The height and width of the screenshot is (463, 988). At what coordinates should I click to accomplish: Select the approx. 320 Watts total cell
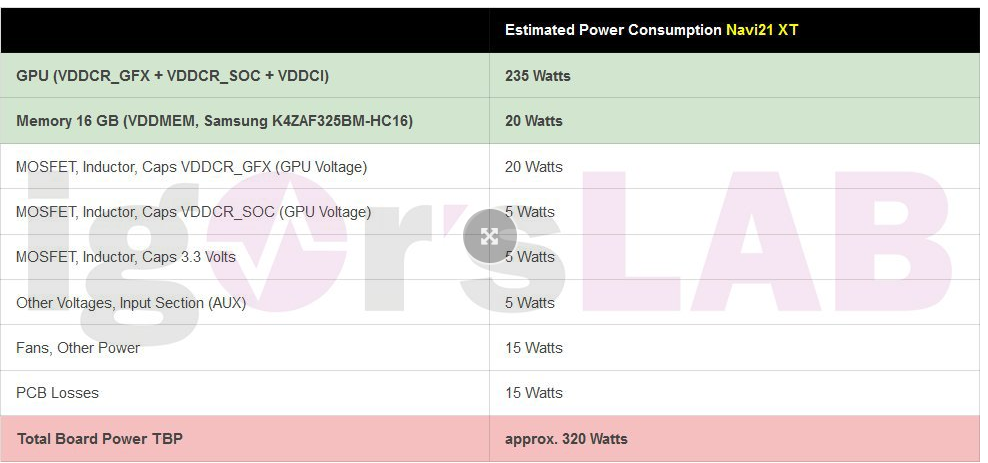tap(734, 438)
